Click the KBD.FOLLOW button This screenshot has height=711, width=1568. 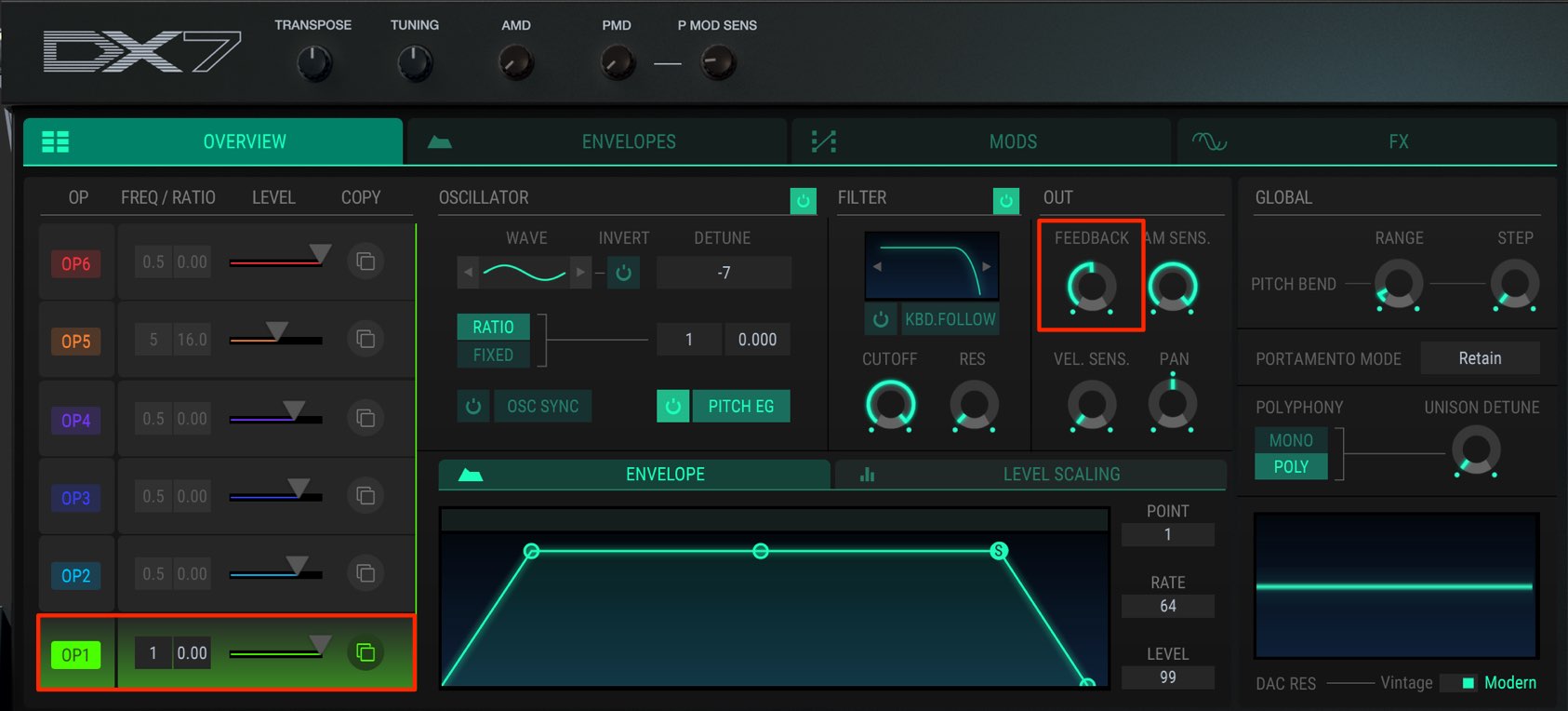[x=950, y=319]
